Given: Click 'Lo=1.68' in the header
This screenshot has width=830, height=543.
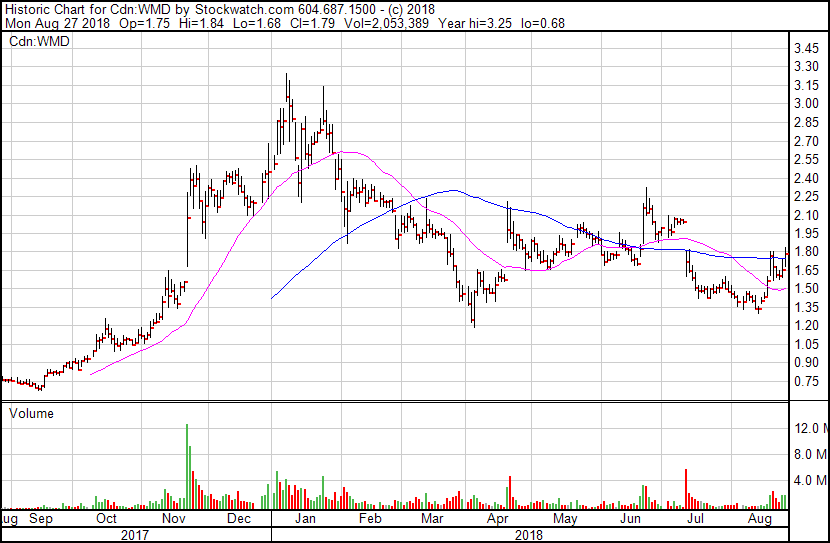Looking at the screenshot, I should click(256, 23).
